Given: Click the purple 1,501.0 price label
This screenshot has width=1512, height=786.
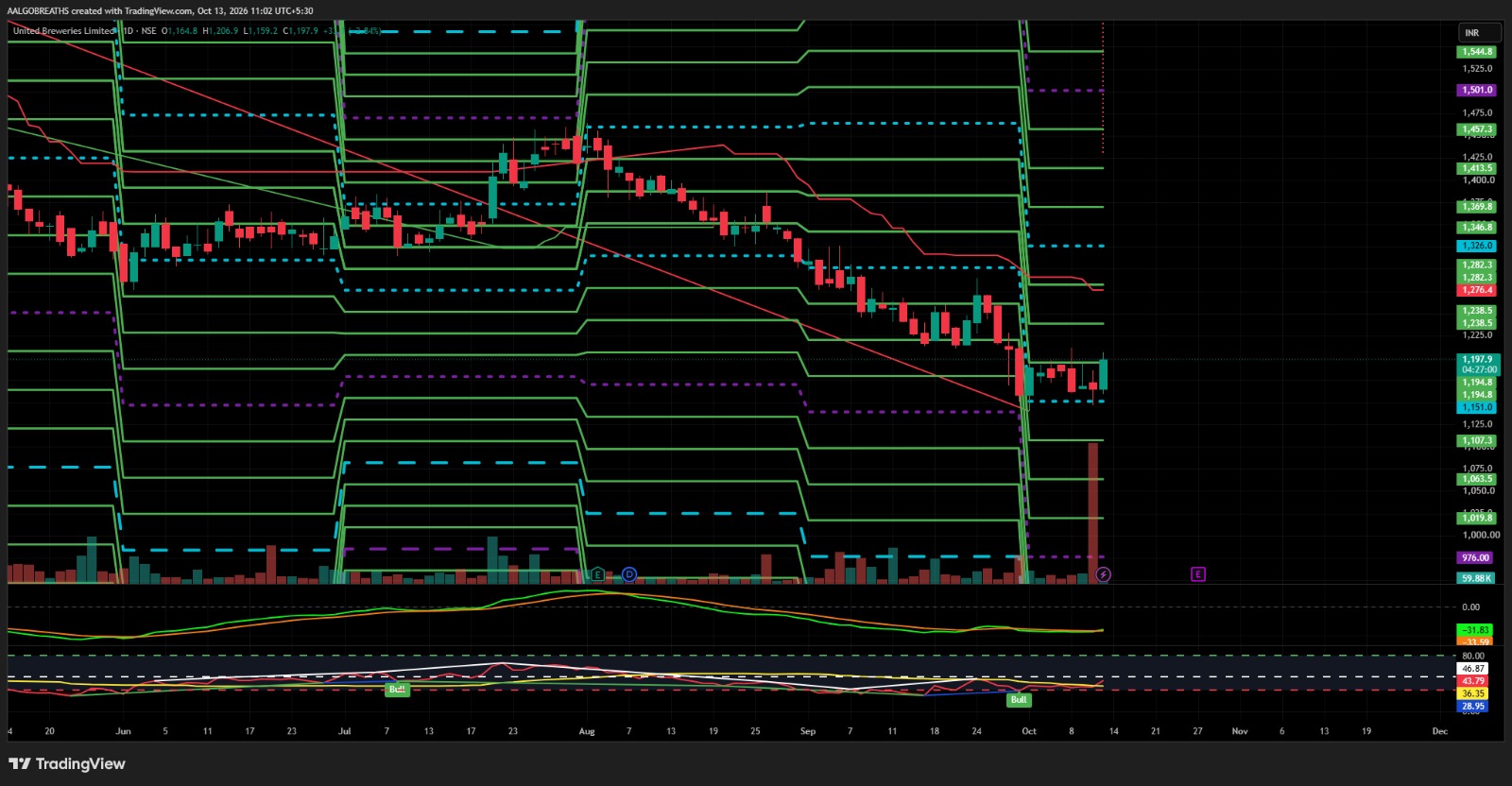Looking at the screenshot, I should point(1477,91).
